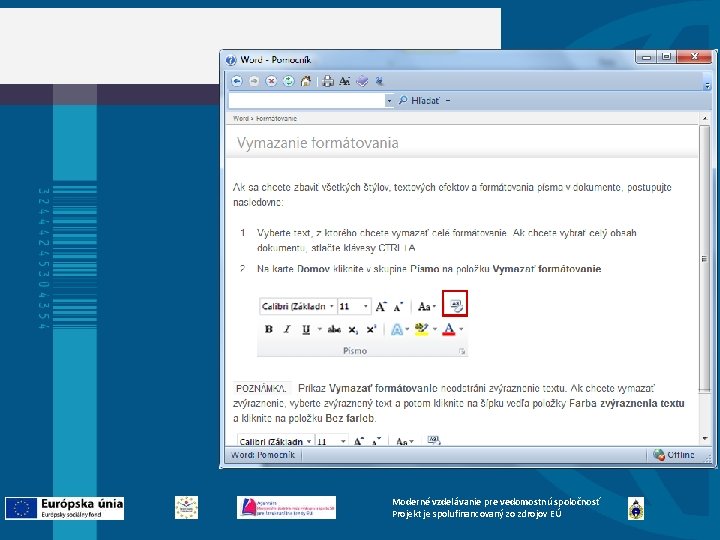
Task: Toggle Underline in the Písmo group
Action: tap(306, 329)
